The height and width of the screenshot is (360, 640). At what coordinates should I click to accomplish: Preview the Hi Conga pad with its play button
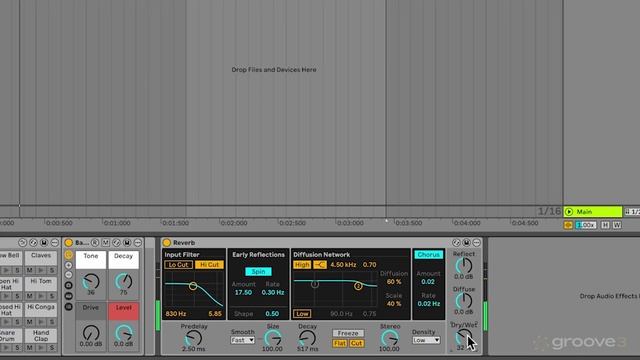pyautogui.click(x=41, y=322)
